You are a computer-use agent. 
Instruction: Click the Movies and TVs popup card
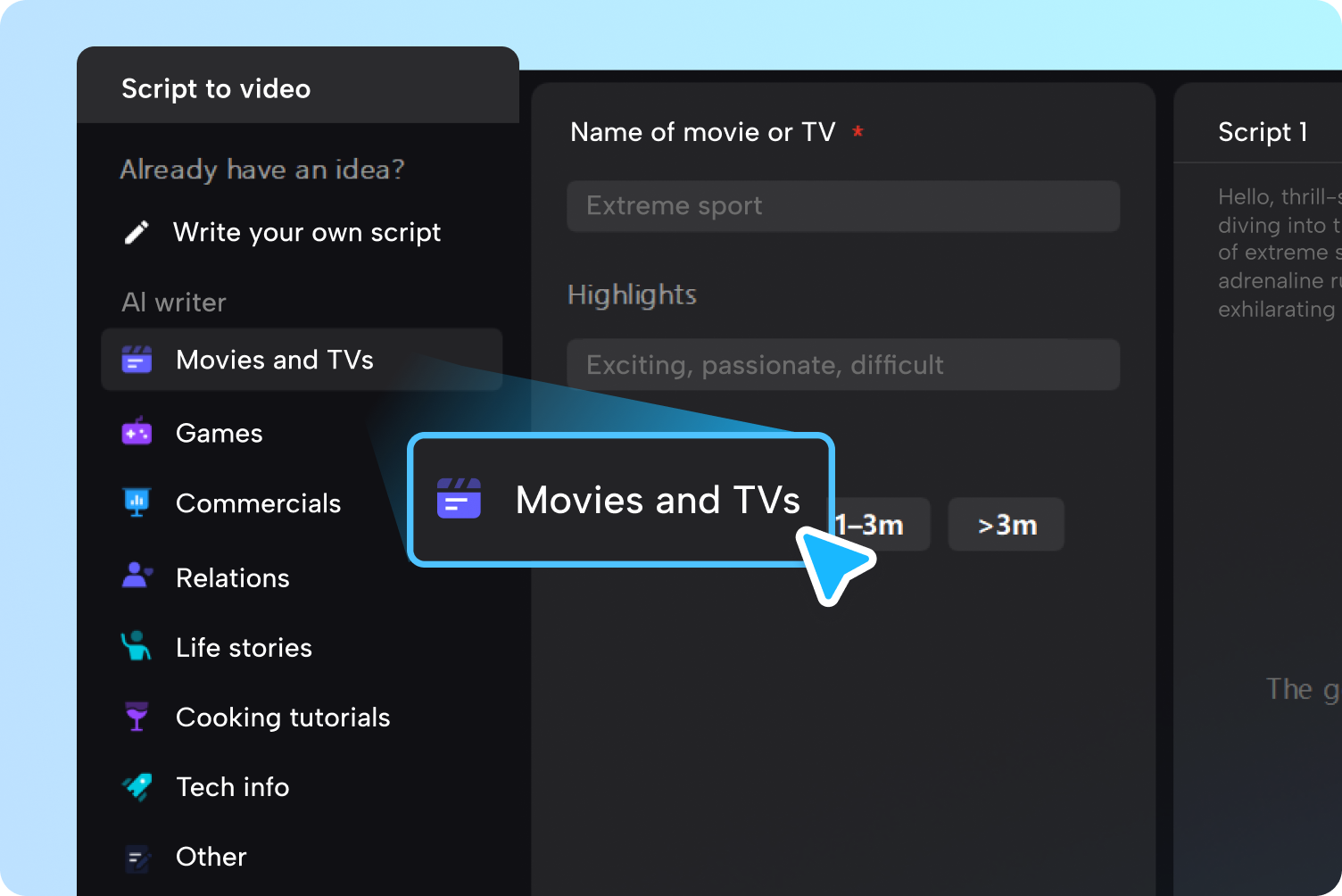(621, 500)
